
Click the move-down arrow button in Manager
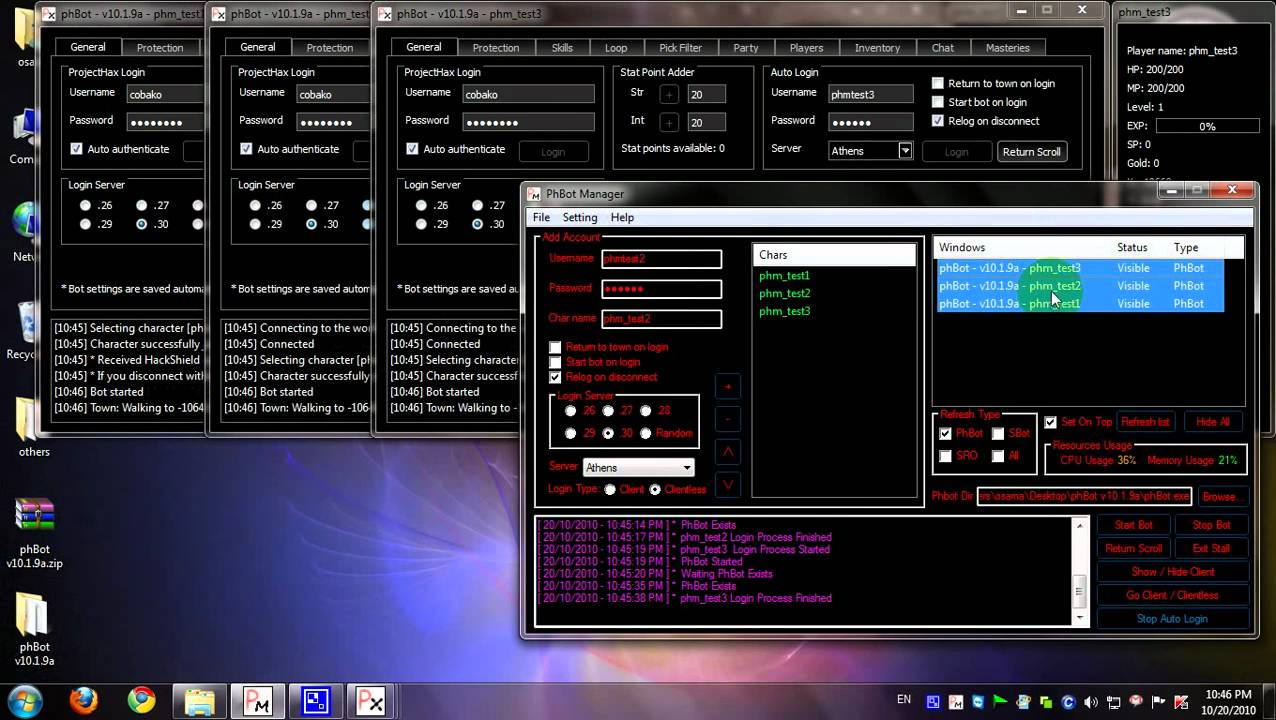point(728,485)
